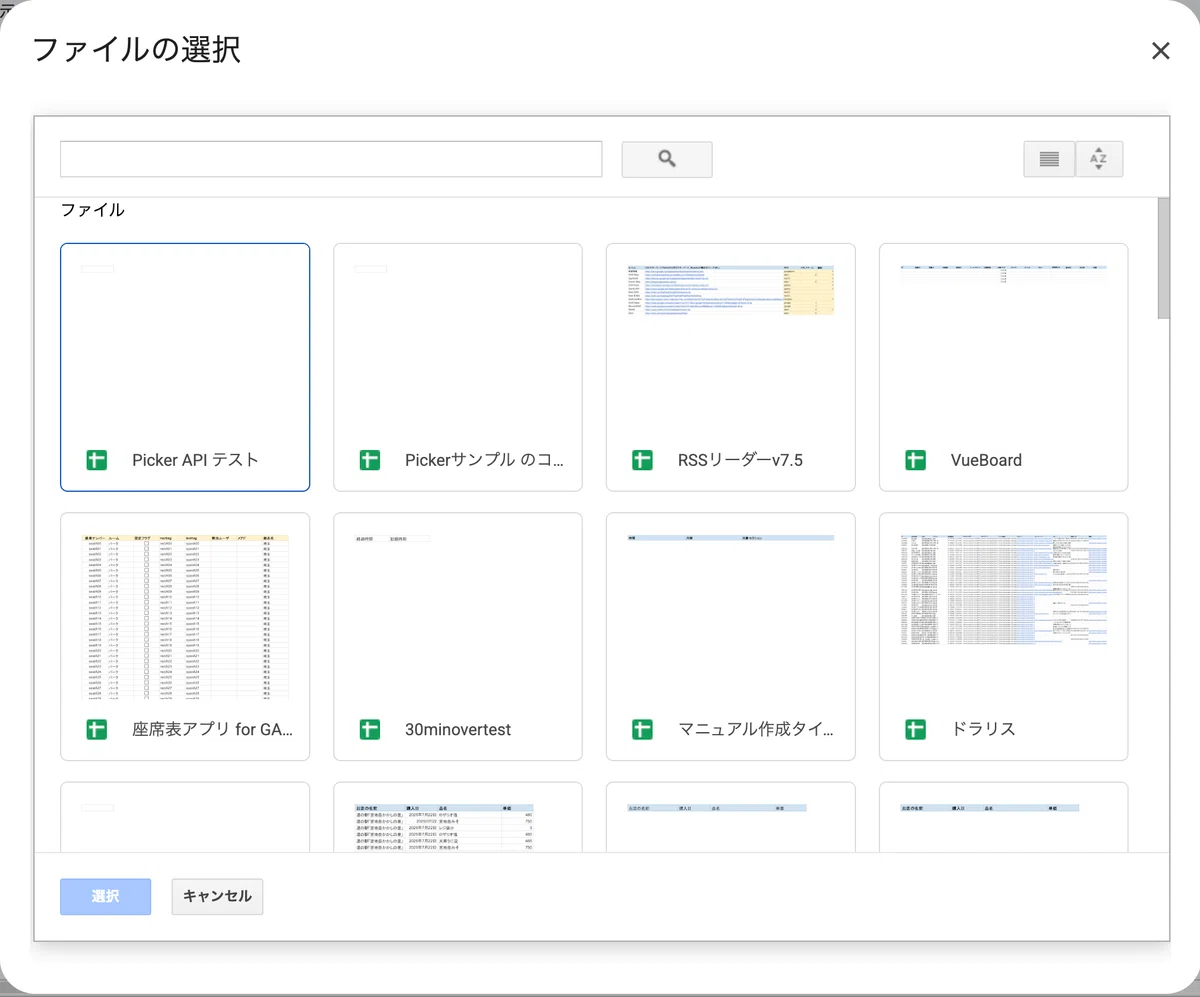1200x997 pixels.
Task: Click the Pickerサンプル preview thumbnail
Action: coord(458,348)
